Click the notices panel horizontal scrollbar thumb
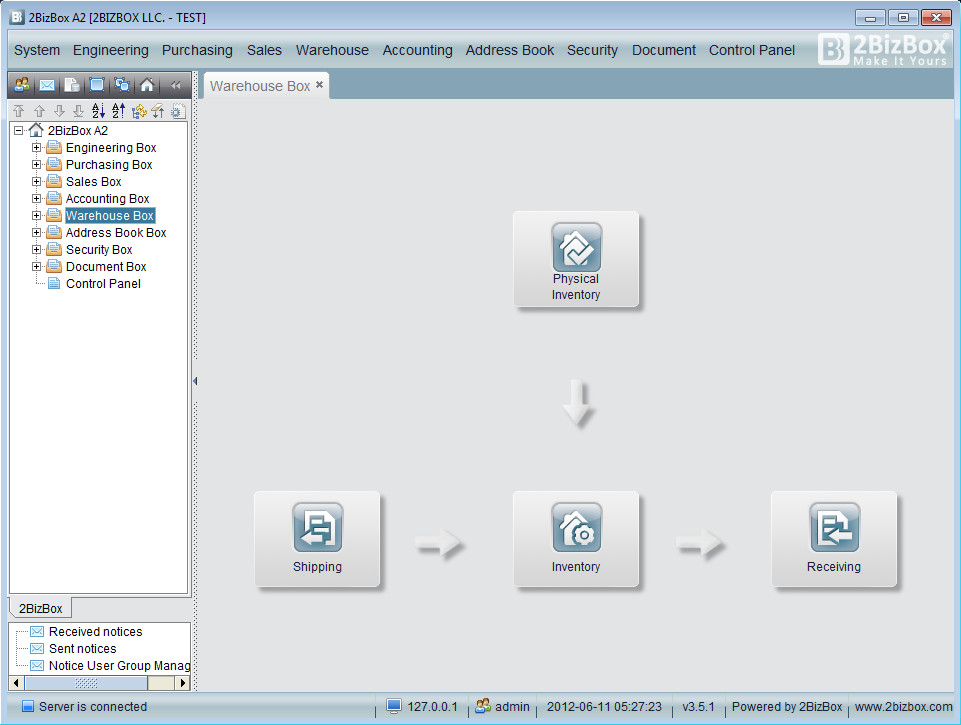Image resolution: width=961 pixels, height=725 pixels. [x=86, y=683]
